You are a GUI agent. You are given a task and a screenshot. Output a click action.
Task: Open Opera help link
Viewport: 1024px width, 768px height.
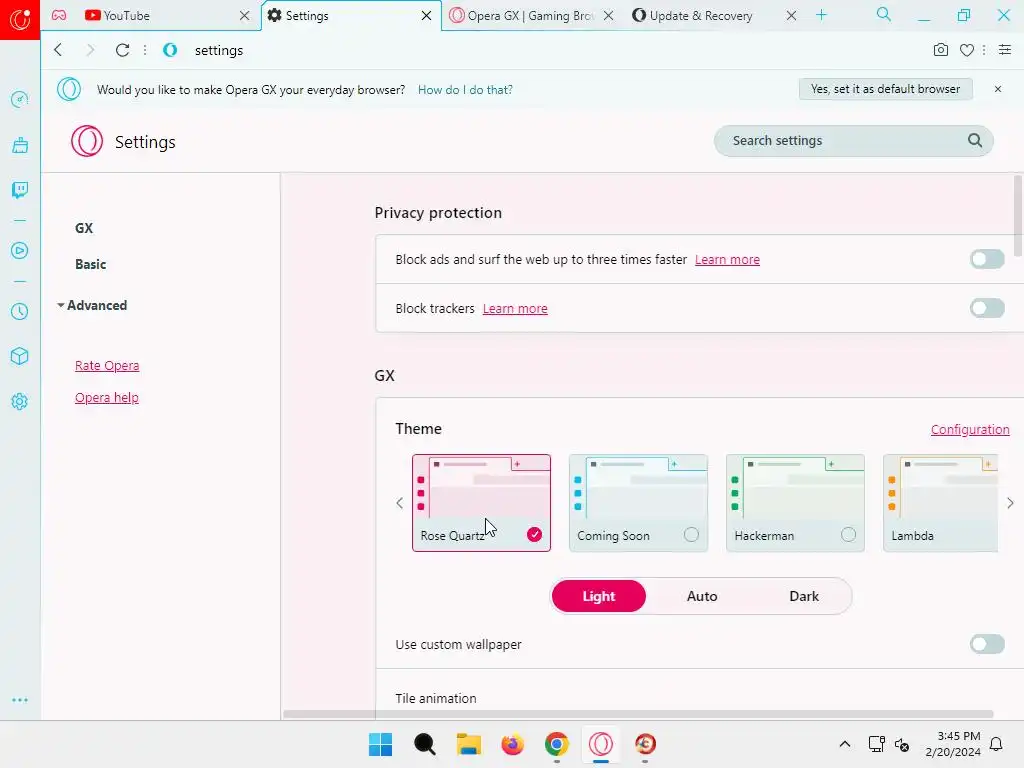coord(106,398)
